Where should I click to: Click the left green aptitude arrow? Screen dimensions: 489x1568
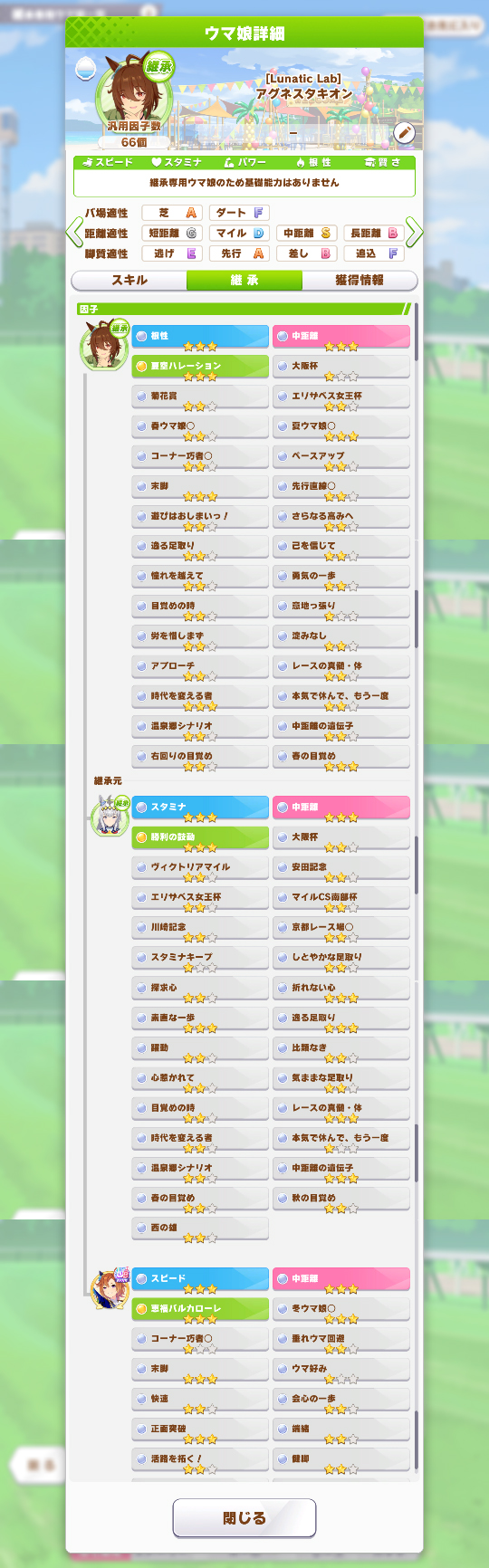tap(74, 233)
